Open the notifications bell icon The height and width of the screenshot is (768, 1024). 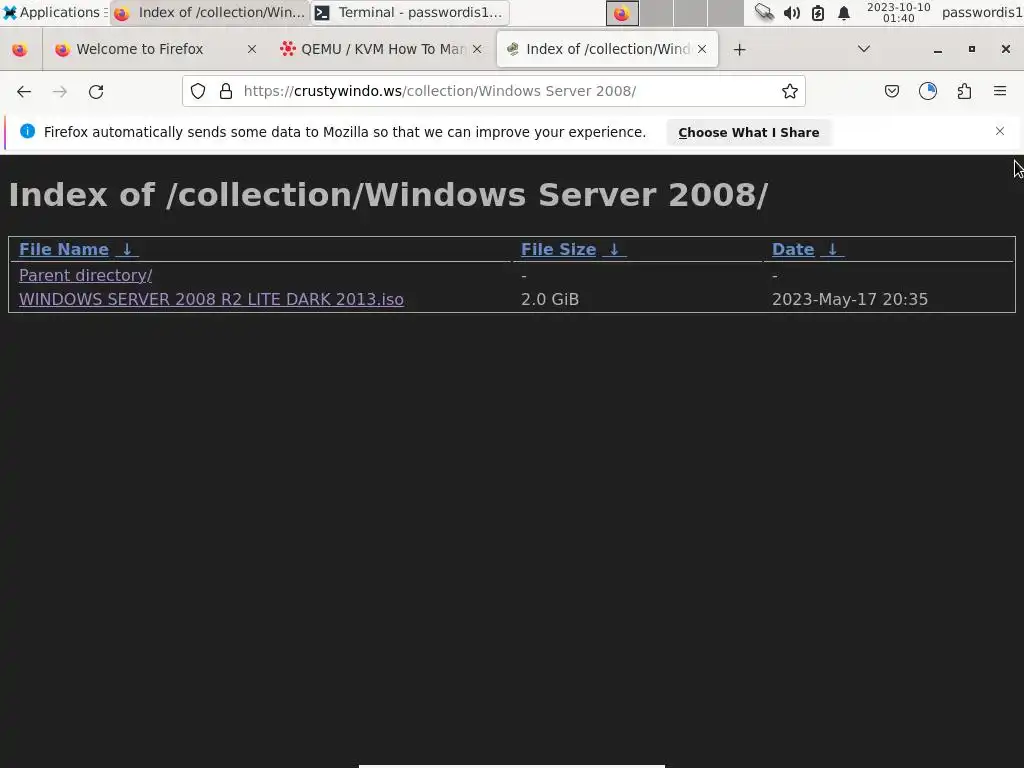tap(844, 13)
